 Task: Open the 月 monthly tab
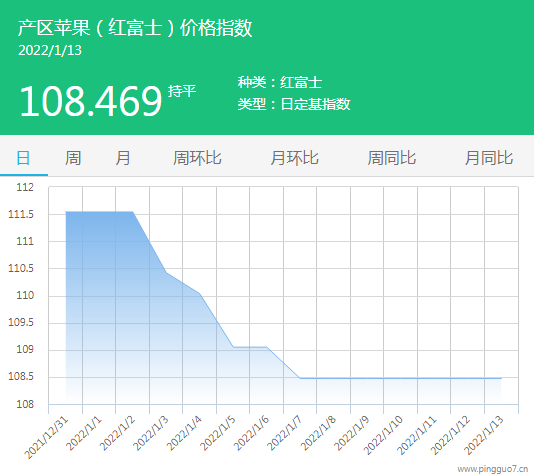[x=123, y=158]
